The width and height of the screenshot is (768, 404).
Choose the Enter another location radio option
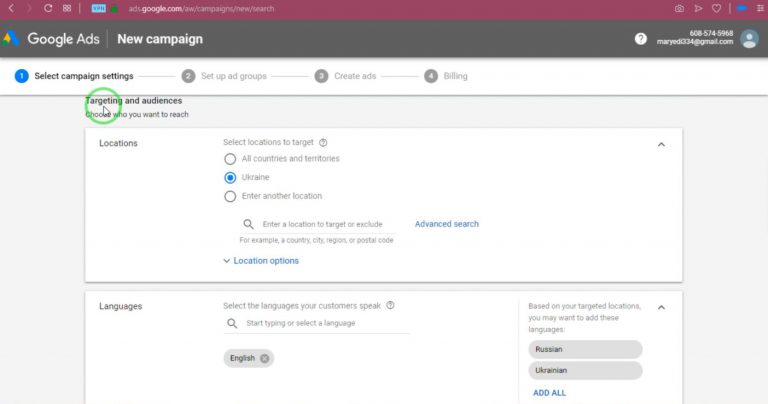click(x=230, y=196)
